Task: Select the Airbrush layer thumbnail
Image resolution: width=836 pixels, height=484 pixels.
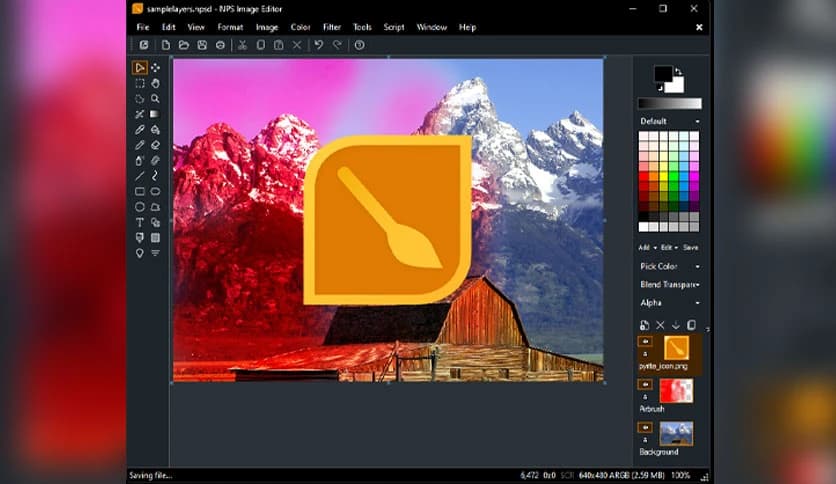Action: 676,391
